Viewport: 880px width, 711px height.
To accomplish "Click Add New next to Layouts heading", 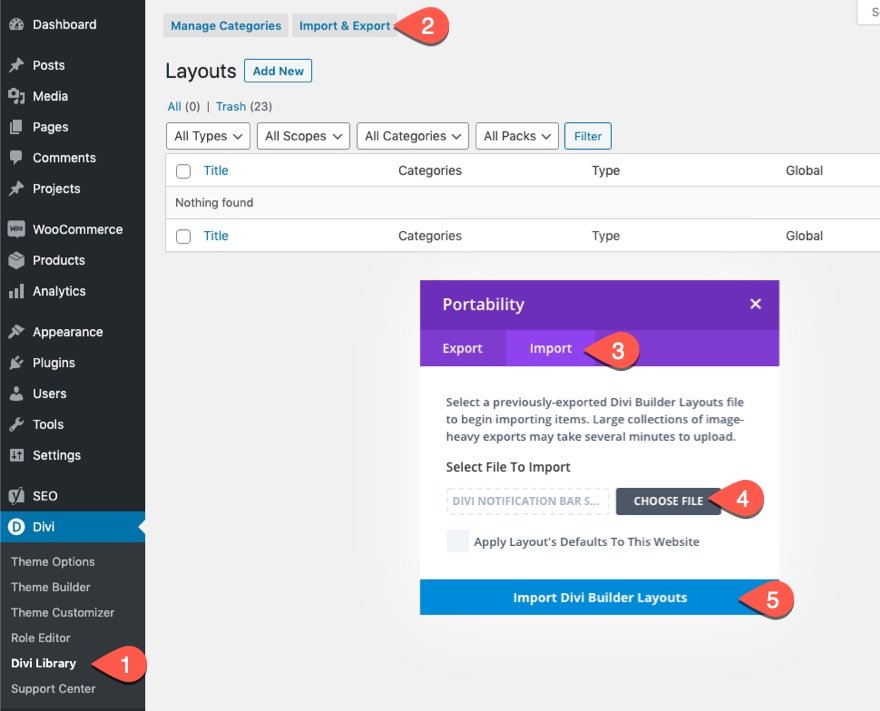I will pyautogui.click(x=277, y=70).
